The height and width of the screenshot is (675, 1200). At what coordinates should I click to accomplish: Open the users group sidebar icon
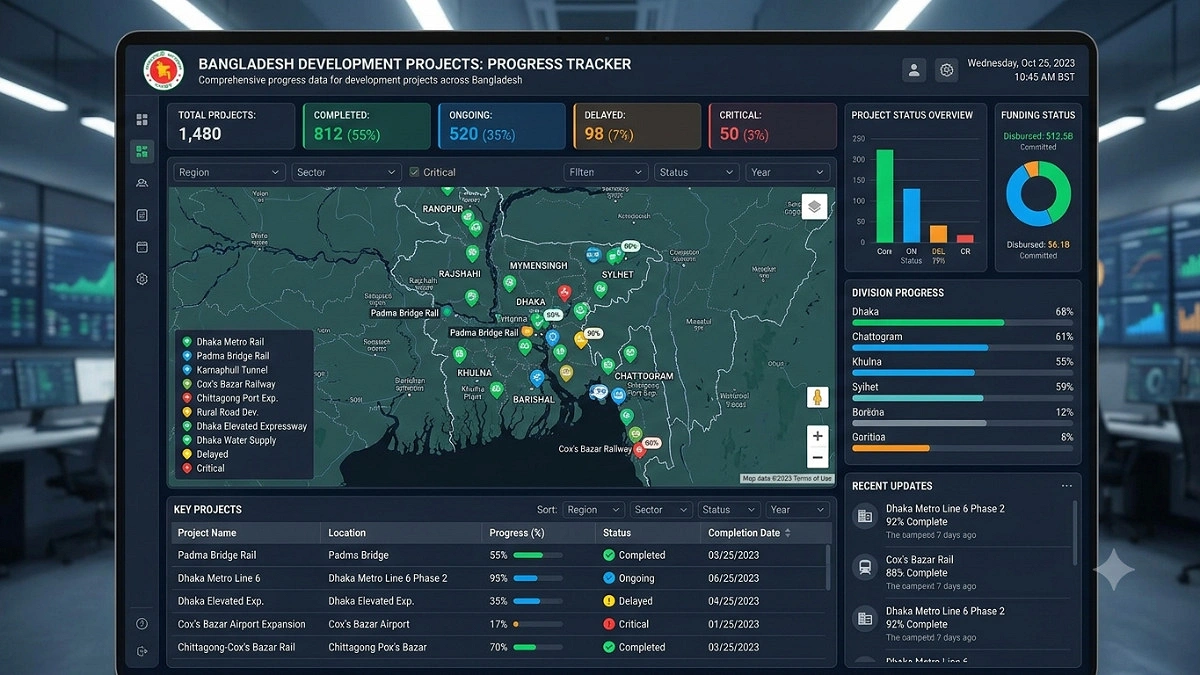pos(142,183)
